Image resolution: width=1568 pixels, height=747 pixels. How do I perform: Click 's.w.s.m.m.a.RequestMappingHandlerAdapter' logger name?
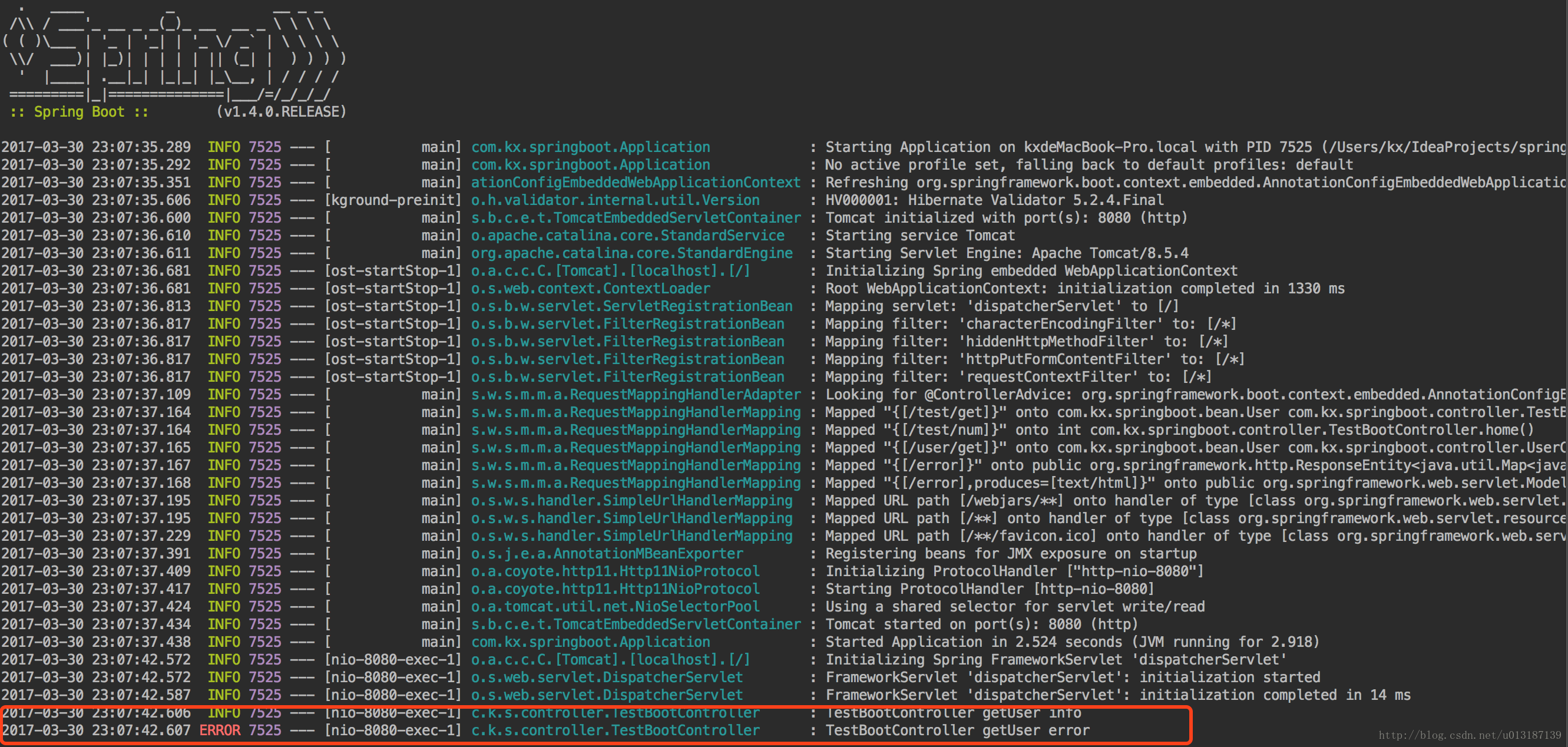pos(636,395)
